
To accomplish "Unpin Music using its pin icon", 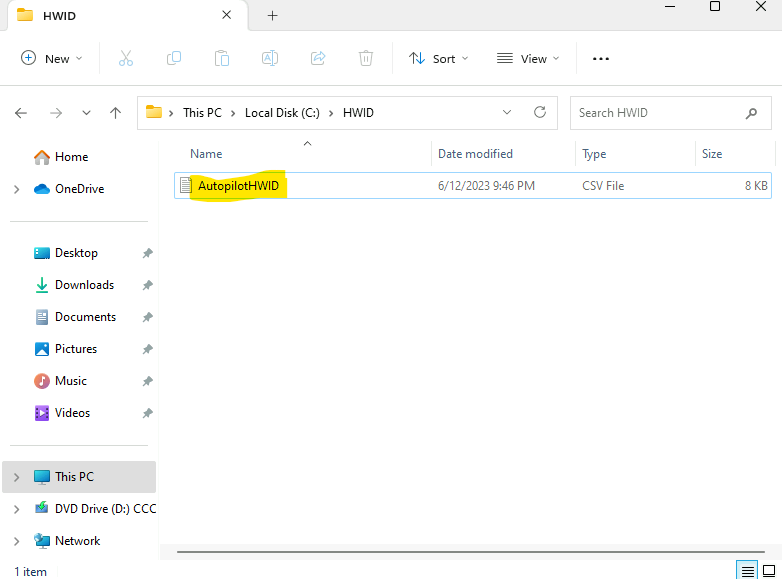I will 147,382.
